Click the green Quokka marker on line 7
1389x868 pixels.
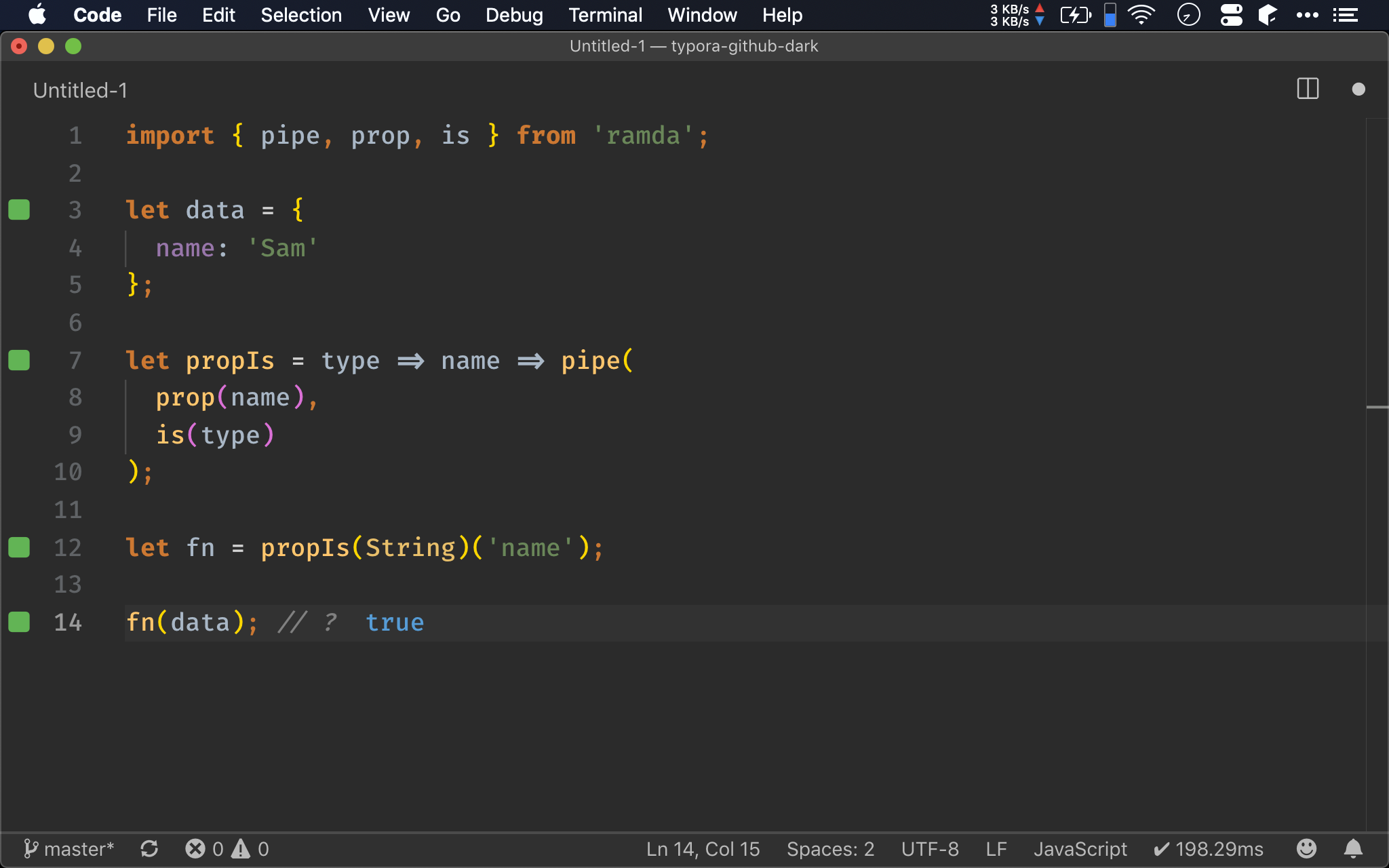coord(19,360)
